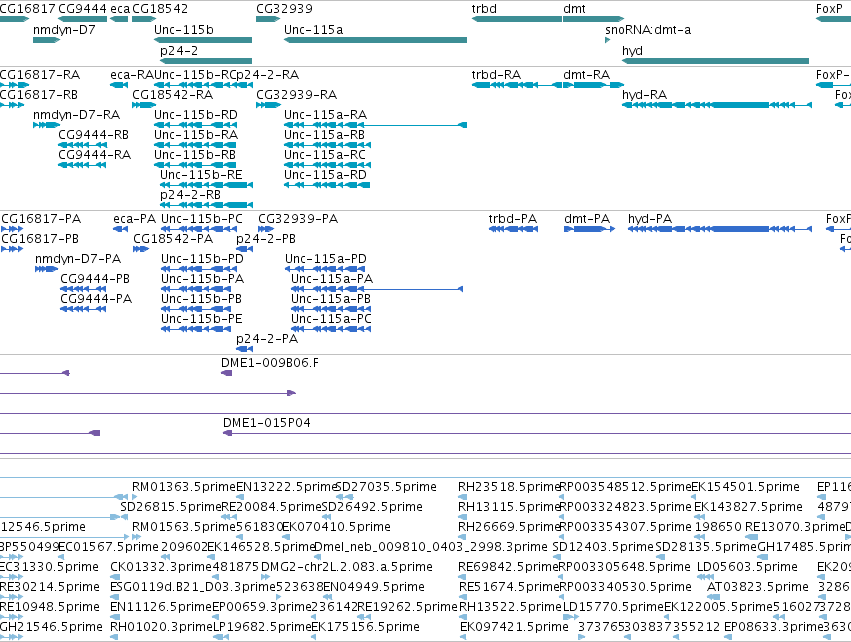Click the SD12403.5prime EST label
The width and height of the screenshot is (851, 642).
click(x=603, y=547)
